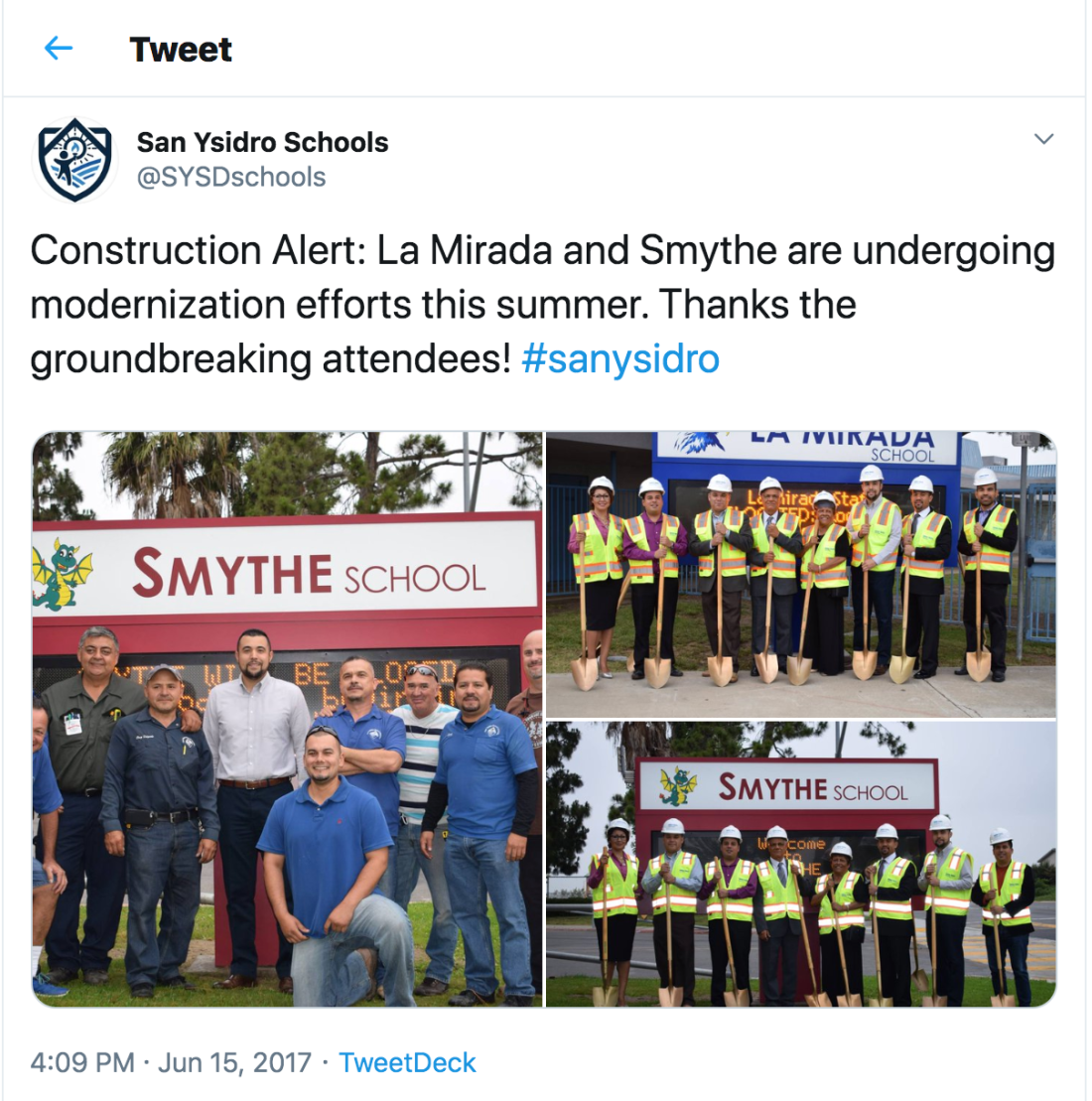
Task: Click the @SYSDschools handle
Action: pyautogui.click(x=231, y=177)
